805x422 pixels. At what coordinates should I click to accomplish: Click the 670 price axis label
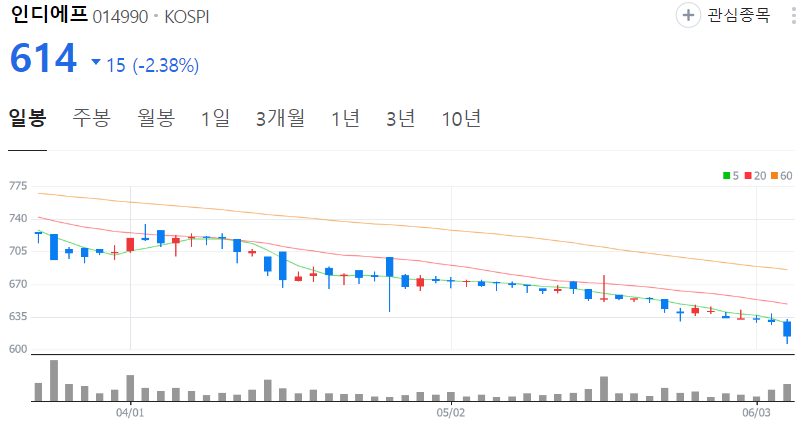pyautogui.click(x=18, y=284)
